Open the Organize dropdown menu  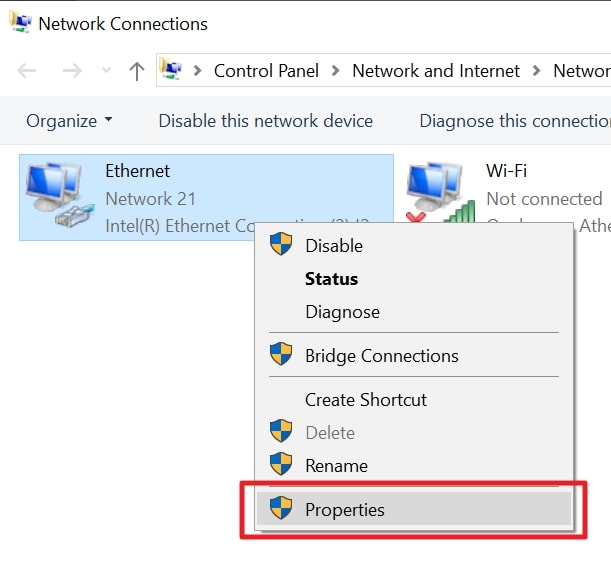pos(69,120)
